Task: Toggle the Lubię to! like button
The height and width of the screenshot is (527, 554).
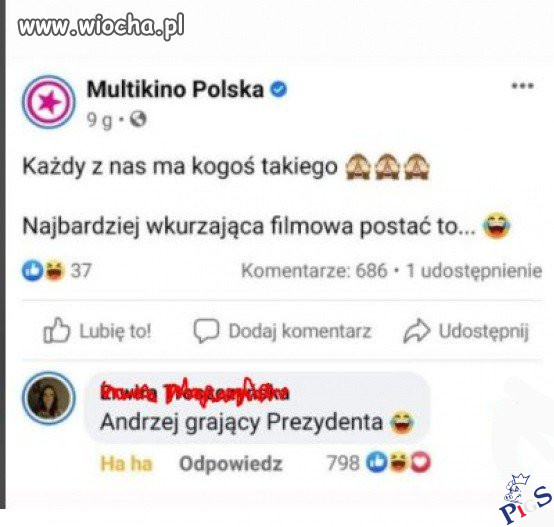Action: (x=97, y=331)
